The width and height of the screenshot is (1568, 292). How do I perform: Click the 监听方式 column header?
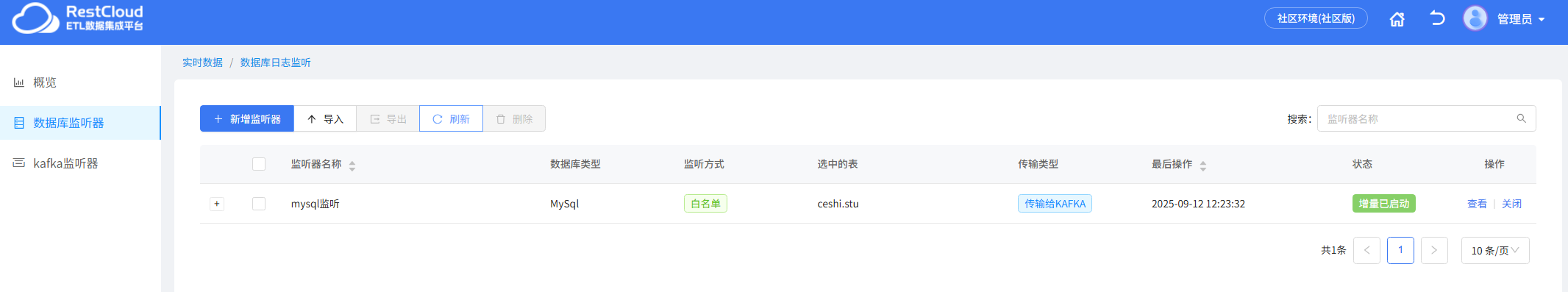704,164
